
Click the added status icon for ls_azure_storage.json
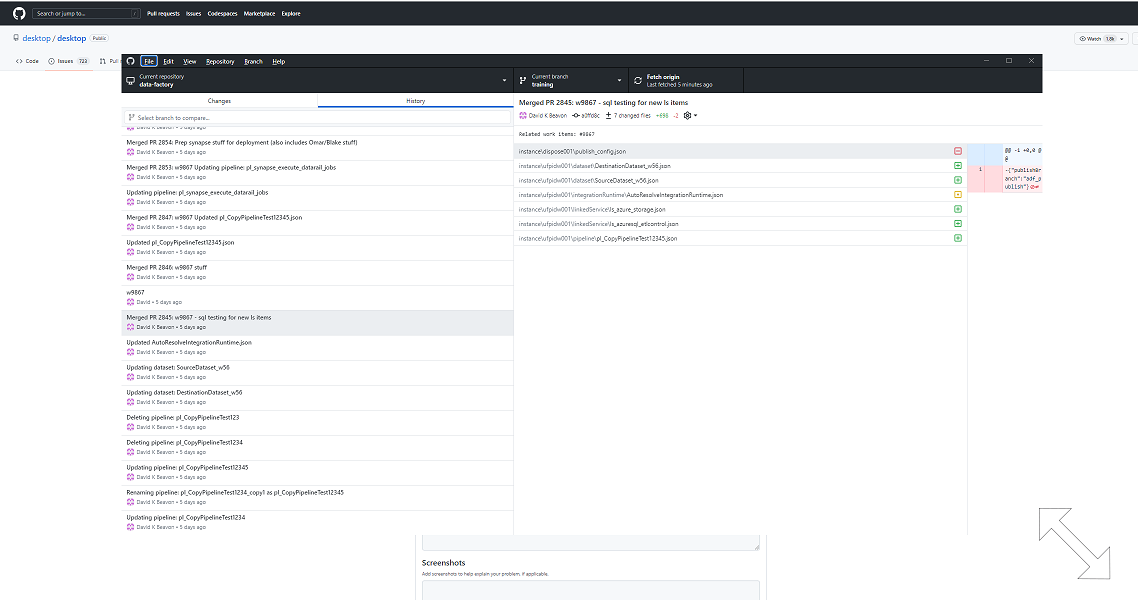click(x=957, y=209)
